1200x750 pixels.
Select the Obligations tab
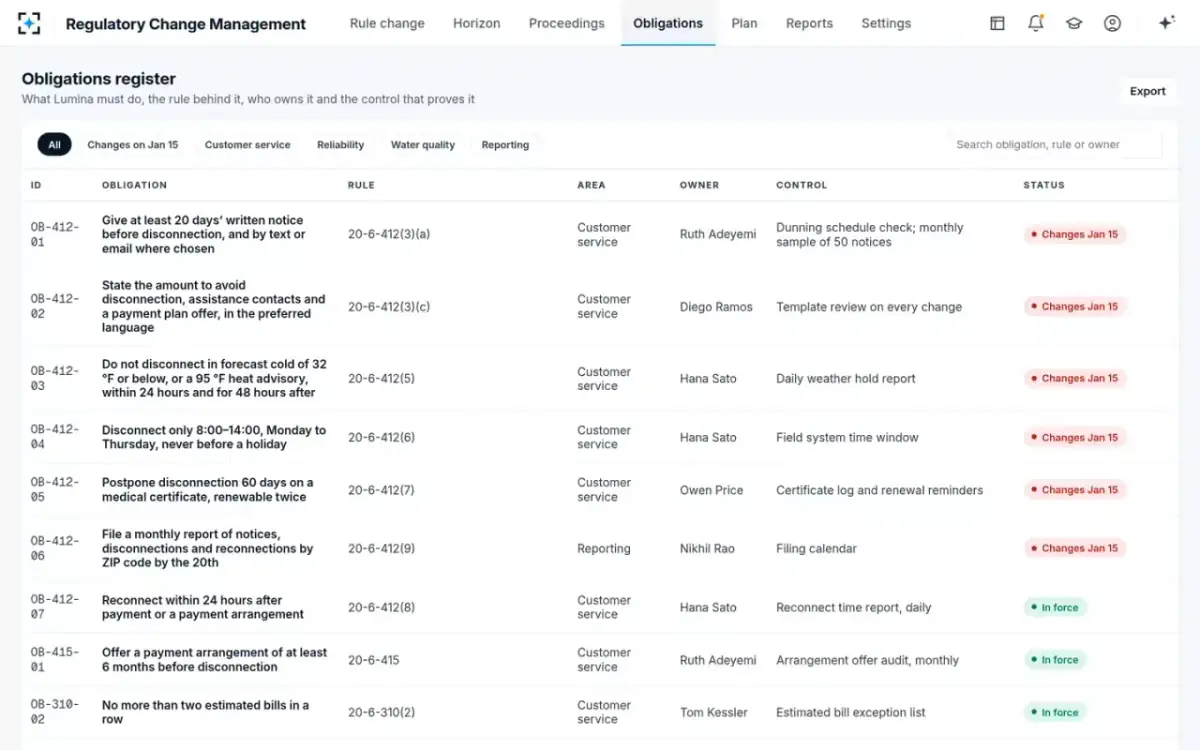668,23
